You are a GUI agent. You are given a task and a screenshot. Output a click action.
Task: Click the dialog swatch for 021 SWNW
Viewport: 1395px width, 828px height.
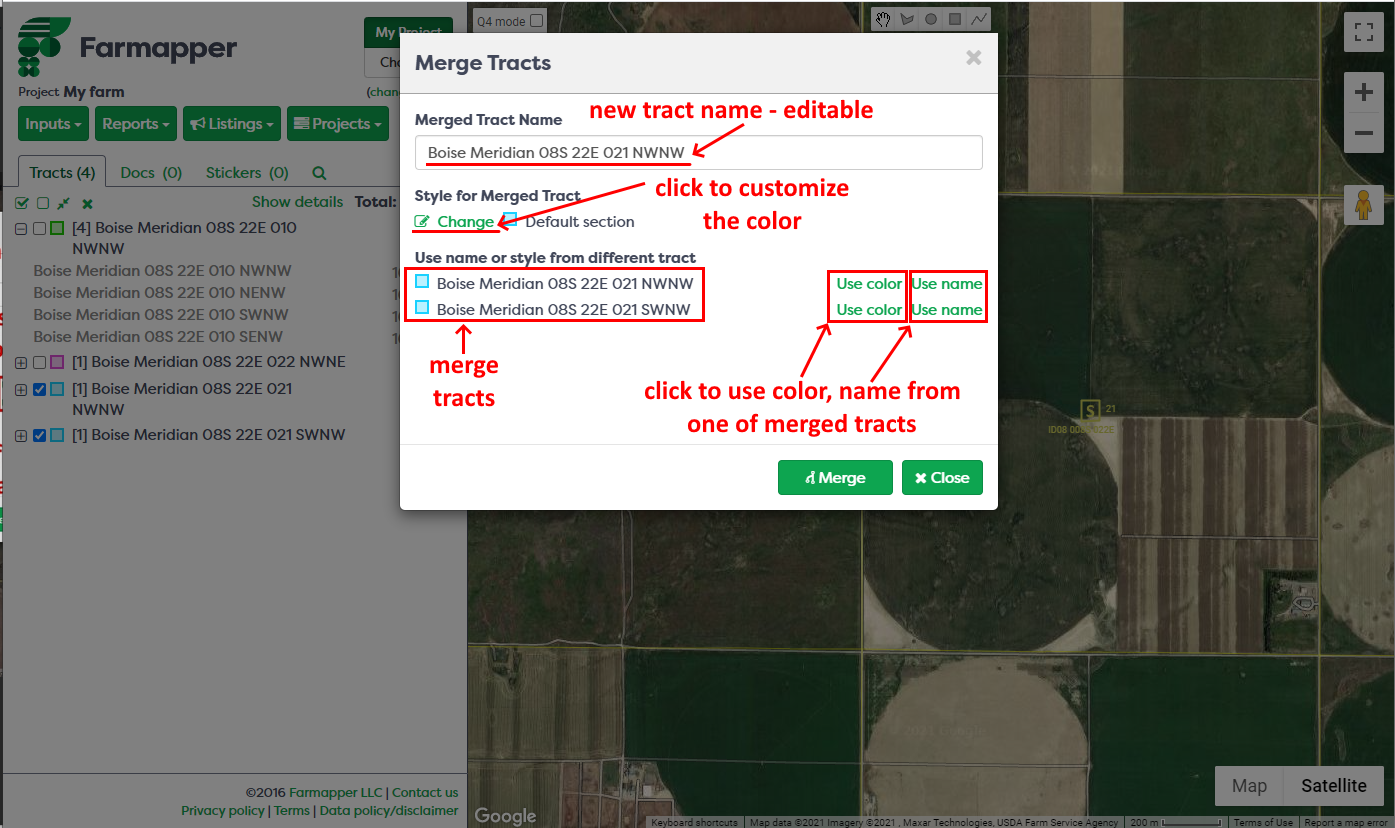tap(422, 308)
